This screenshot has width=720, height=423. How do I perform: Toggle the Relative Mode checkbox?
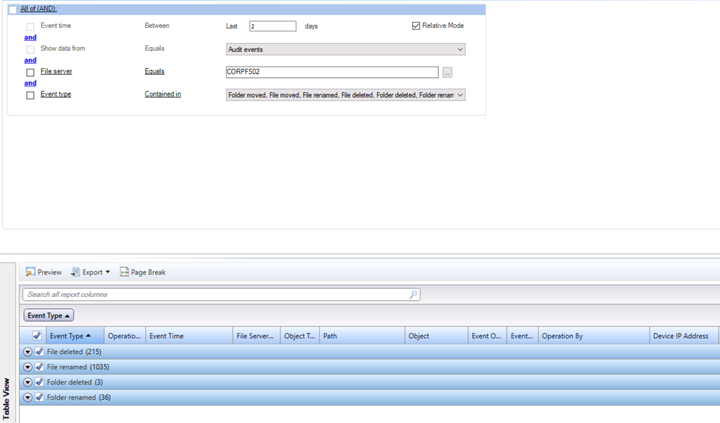(x=416, y=26)
